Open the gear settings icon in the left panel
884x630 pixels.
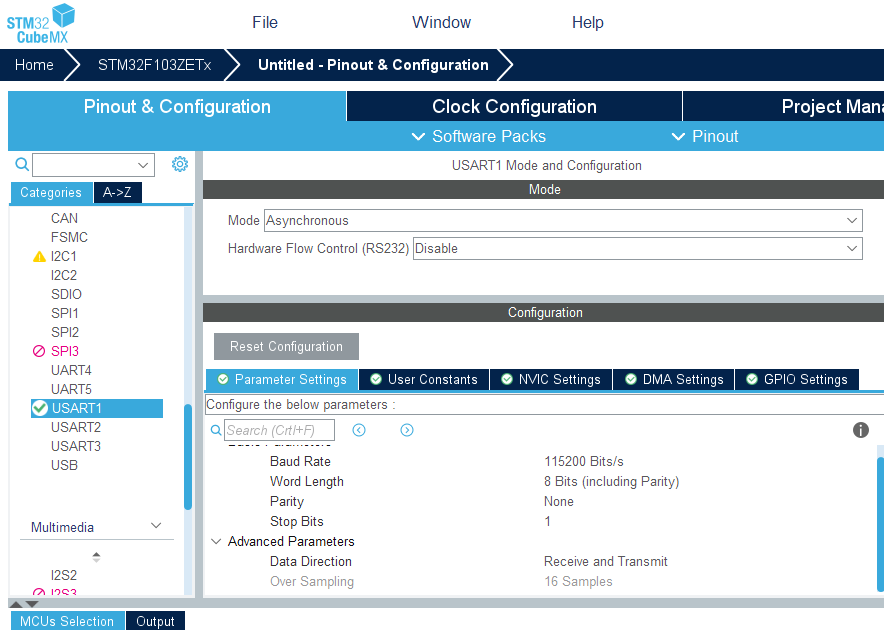180,164
